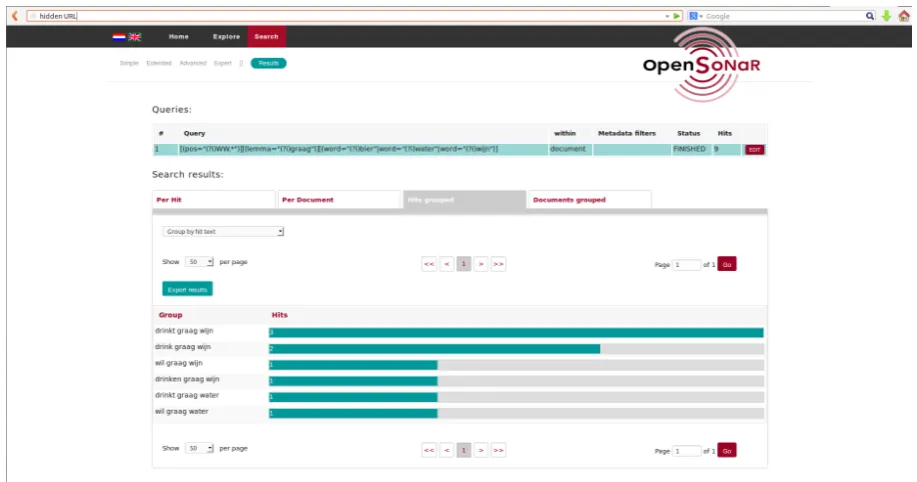Viewport: 917px width, 482px height.
Task: Click the browser back arrow icon
Action: (x=15, y=16)
